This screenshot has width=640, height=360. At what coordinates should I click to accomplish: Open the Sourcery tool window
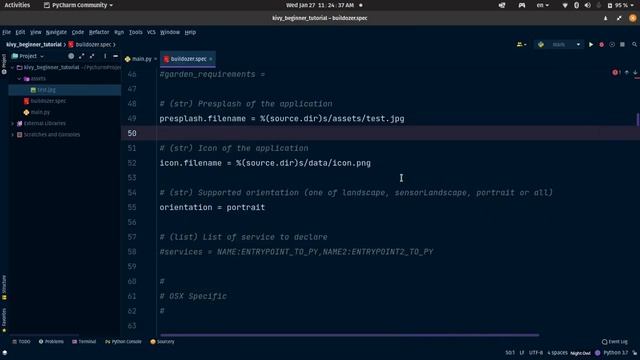click(162, 342)
